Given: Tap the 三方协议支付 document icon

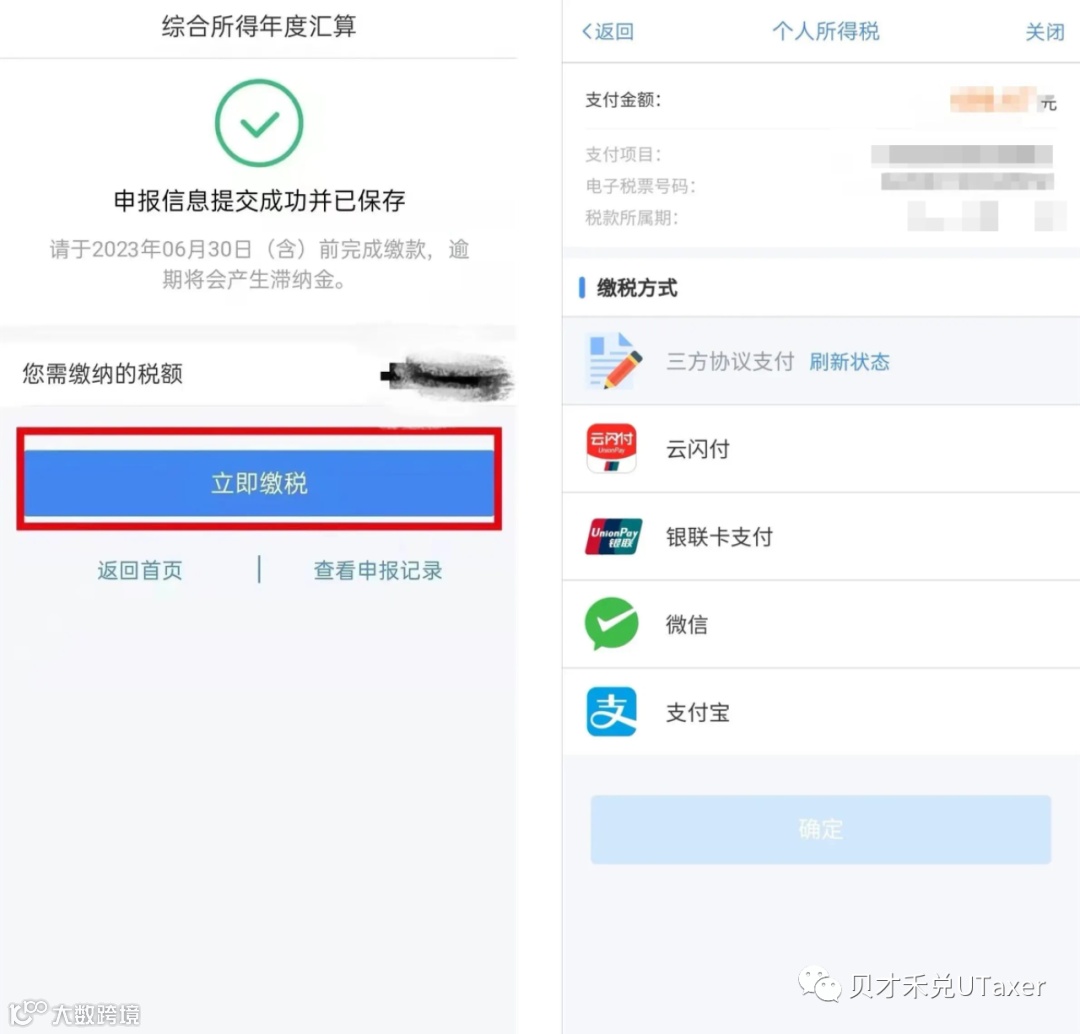Looking at the screenshot, I should pos(614,361).
